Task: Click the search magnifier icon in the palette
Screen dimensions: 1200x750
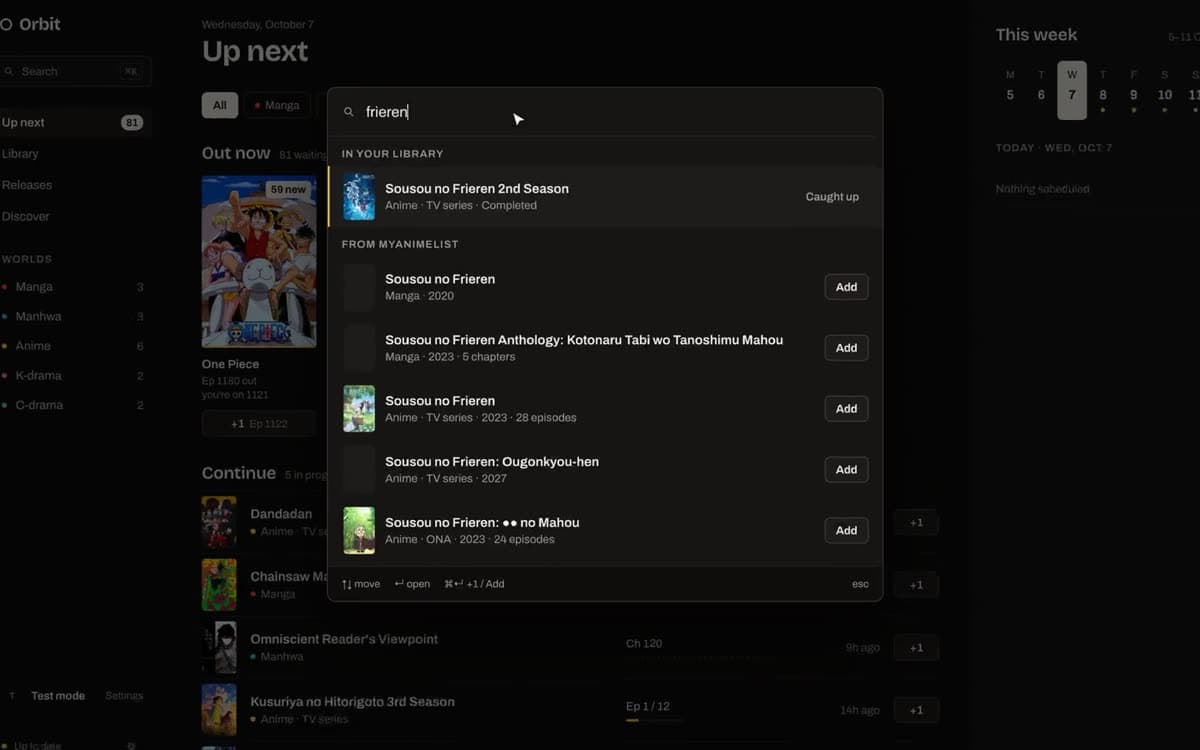Action: 349,113
